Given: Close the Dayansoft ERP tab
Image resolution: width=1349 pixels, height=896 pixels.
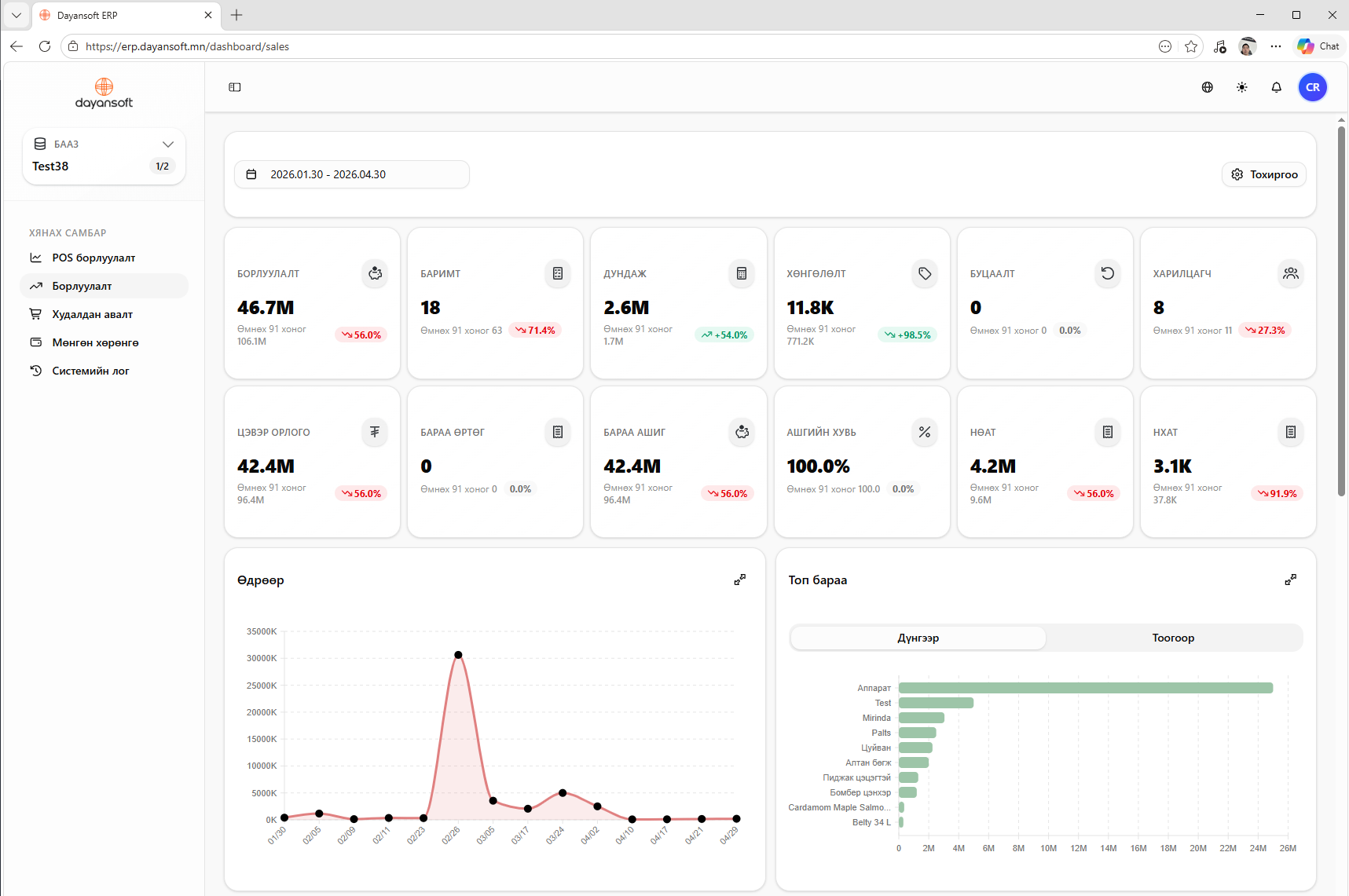Looking at the screenshot, I should pyautogui.click(x=208, y=15).
